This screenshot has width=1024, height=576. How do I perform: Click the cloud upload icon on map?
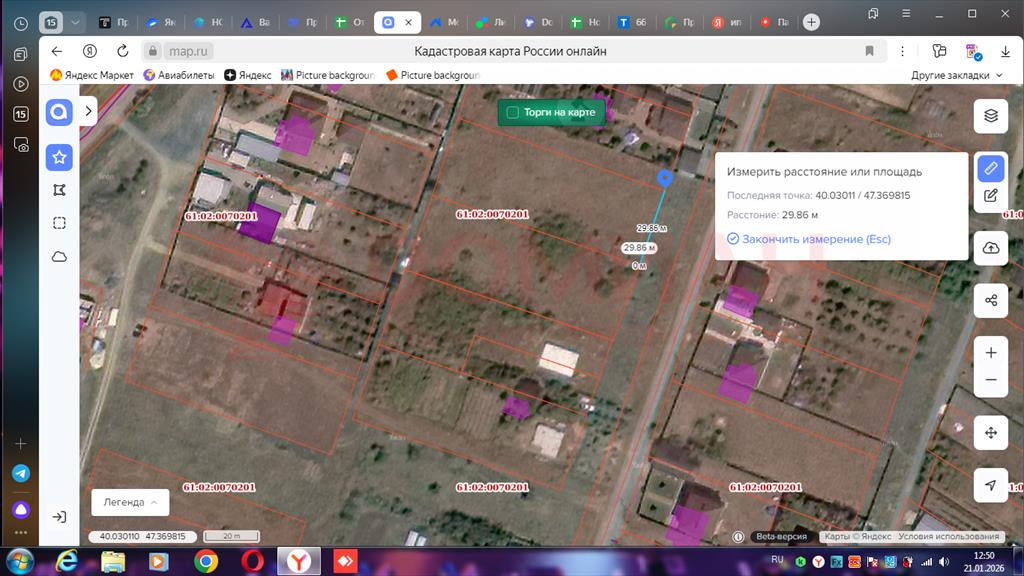tap(990, 248)
